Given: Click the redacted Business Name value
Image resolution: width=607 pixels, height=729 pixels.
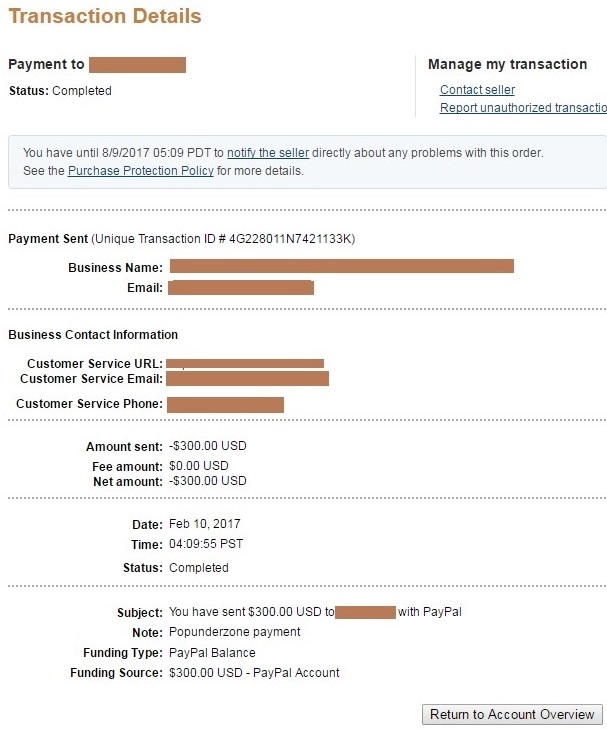Looking at the screenshot, I should [x=342, y=266].
